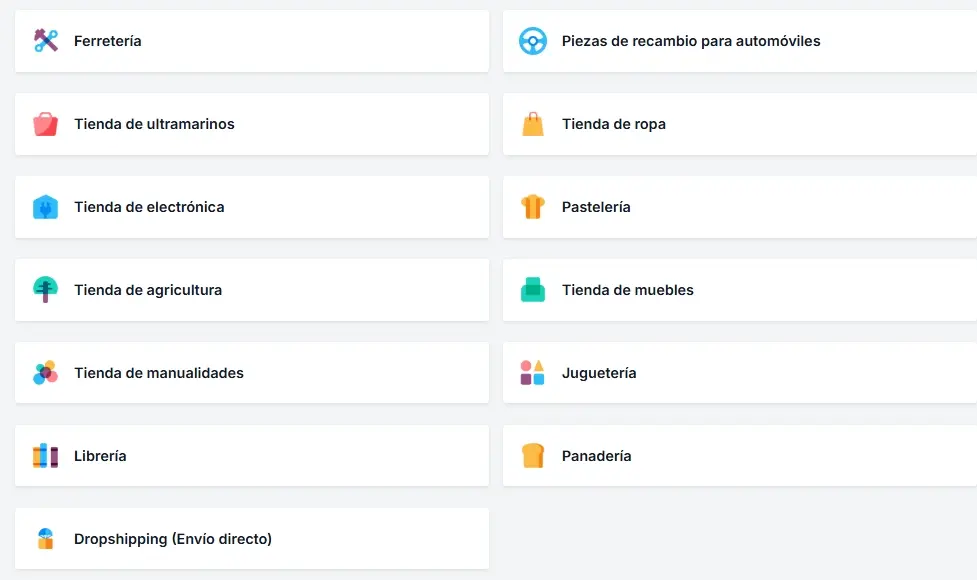
Task: Click the parachute box Dropshipping icon
Action: click(45, 538)
